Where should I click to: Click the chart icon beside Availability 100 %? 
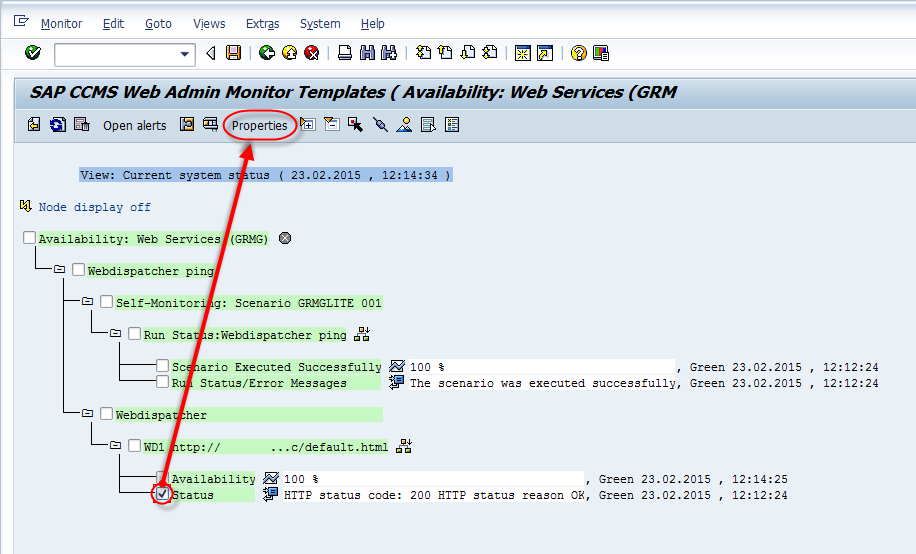[x=271, y=478]
